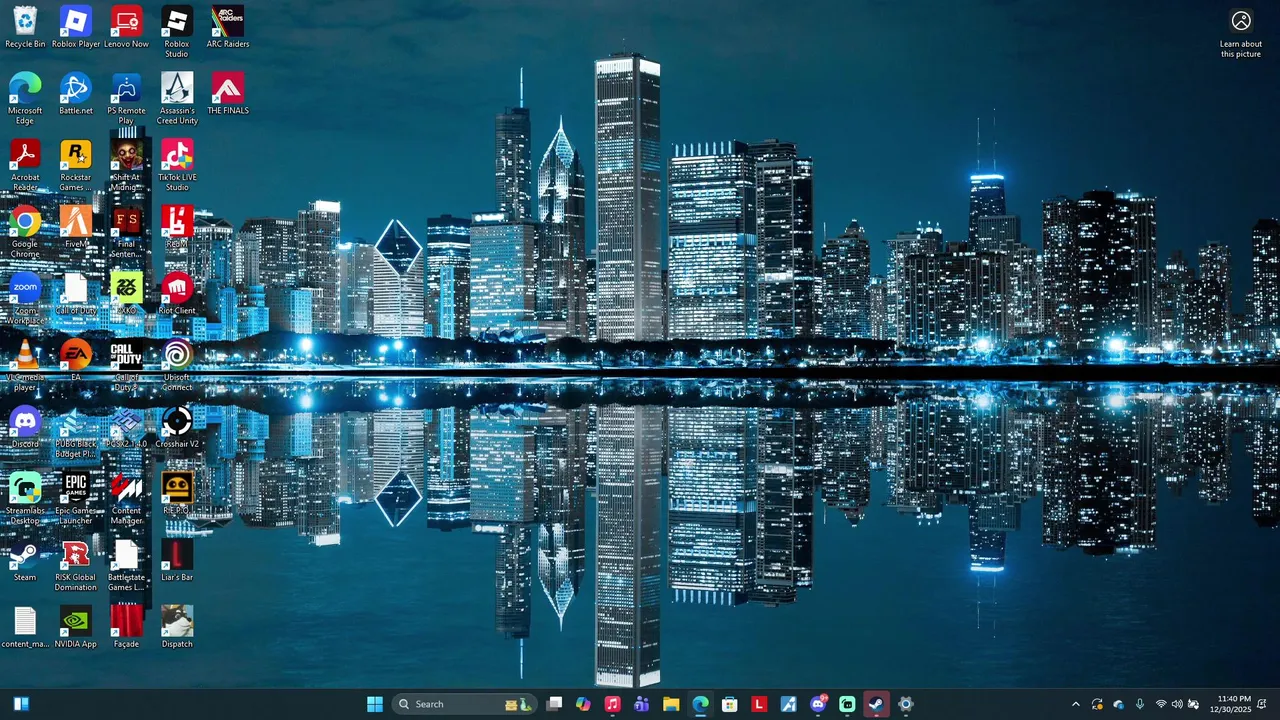
Task: Click the taskbar Search box
Action: click(x=465, y=704)
